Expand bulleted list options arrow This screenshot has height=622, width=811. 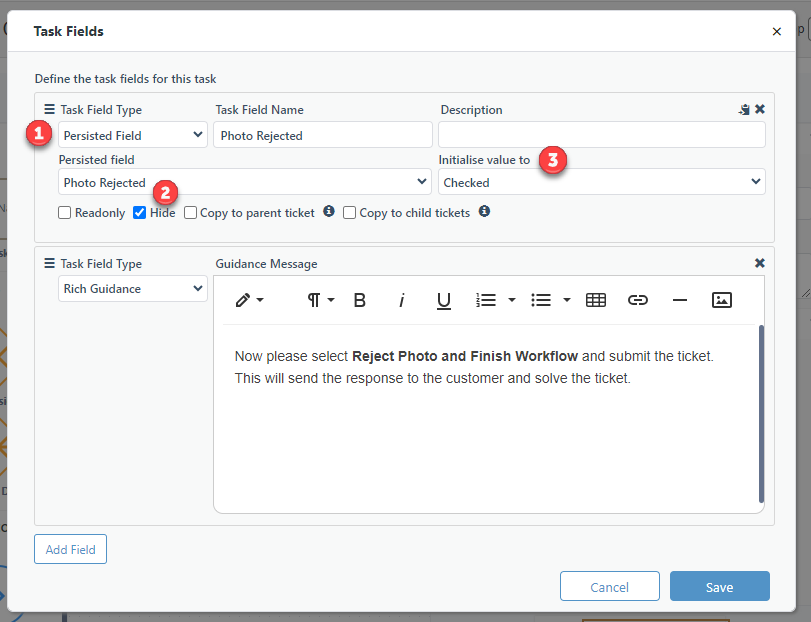[x=567, y=300]
